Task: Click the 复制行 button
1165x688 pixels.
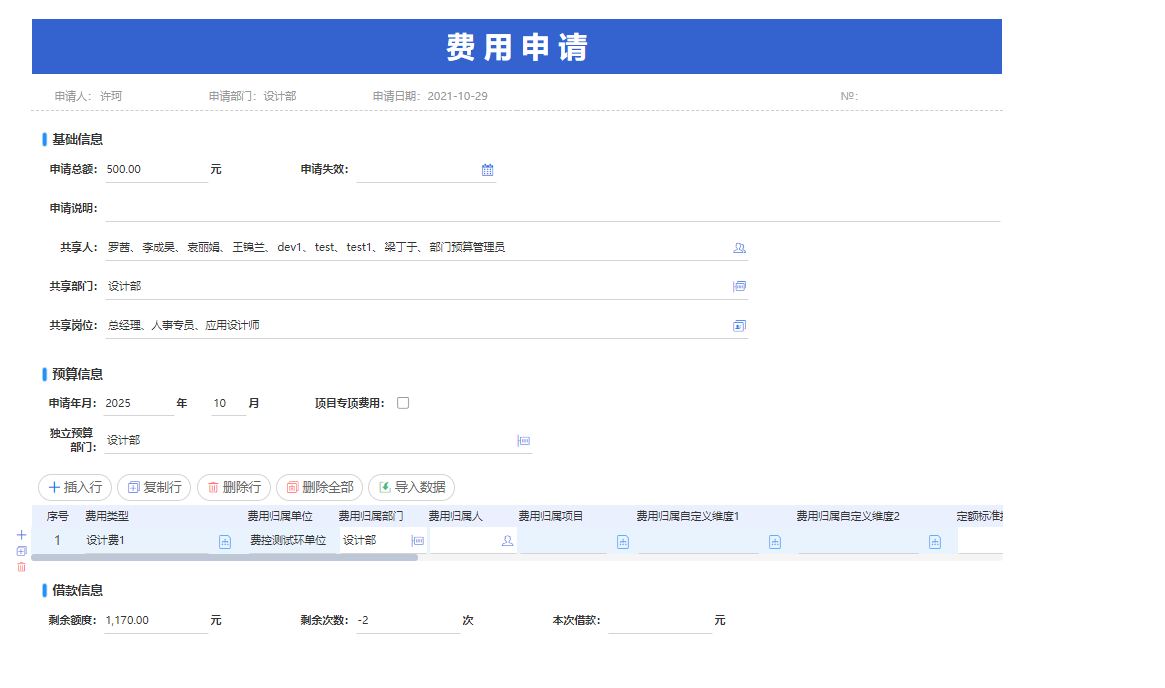Action: tap(155, 487)
